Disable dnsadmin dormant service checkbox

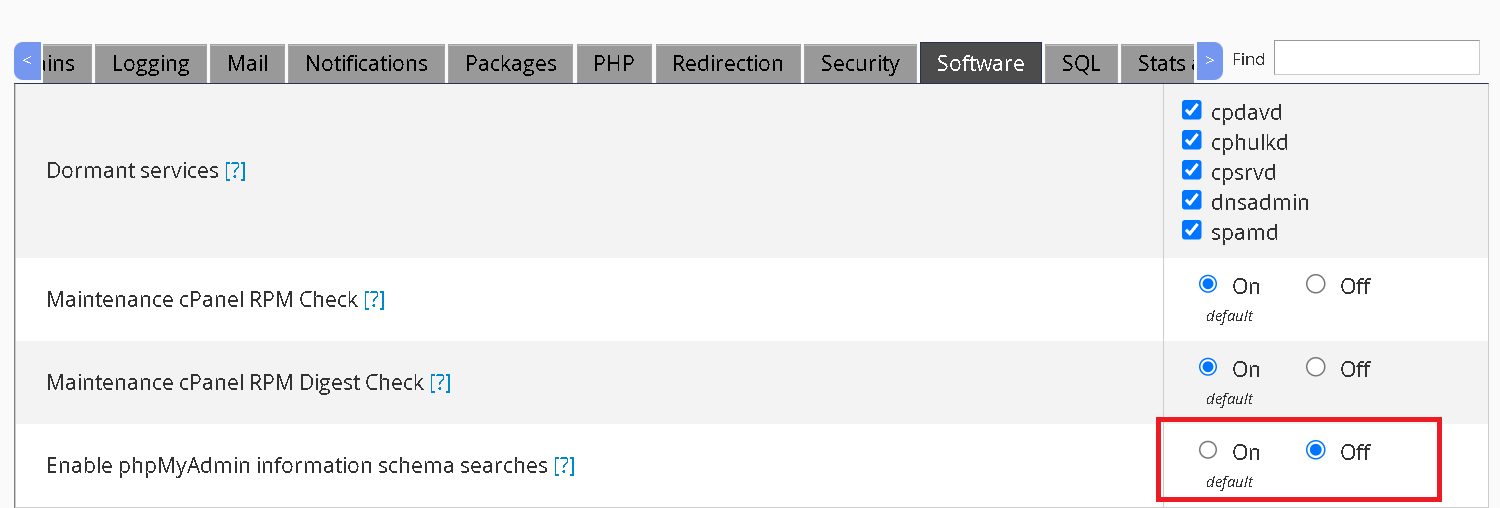point(1191,201)
